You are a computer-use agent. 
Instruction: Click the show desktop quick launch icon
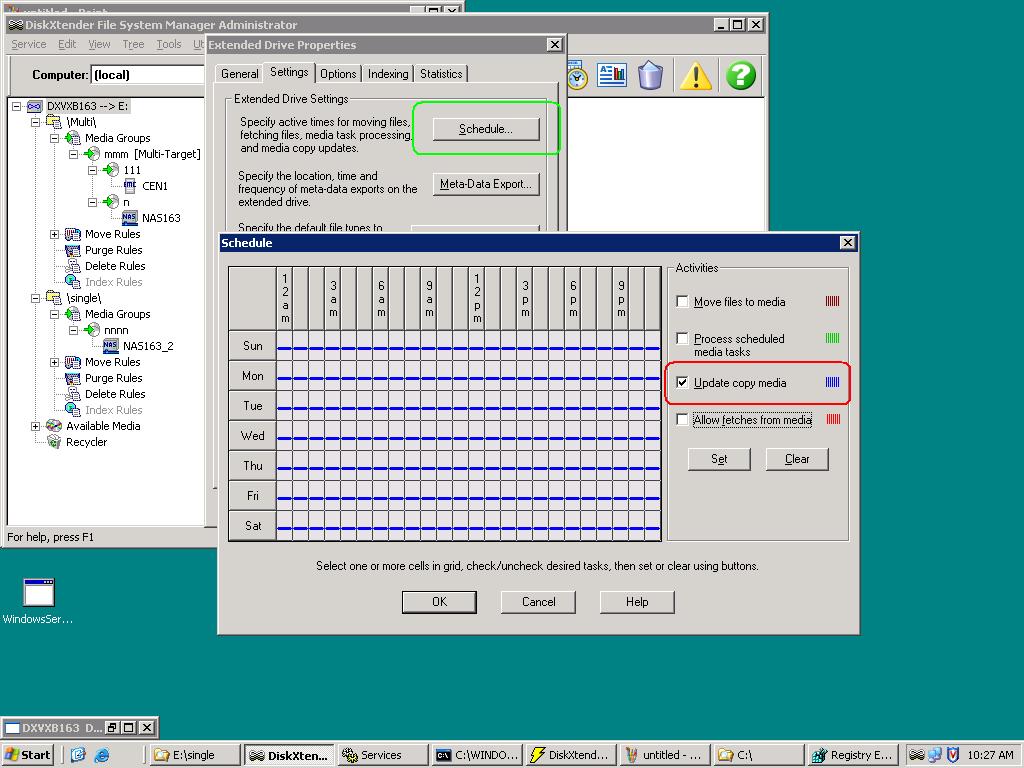click(78, 755)
